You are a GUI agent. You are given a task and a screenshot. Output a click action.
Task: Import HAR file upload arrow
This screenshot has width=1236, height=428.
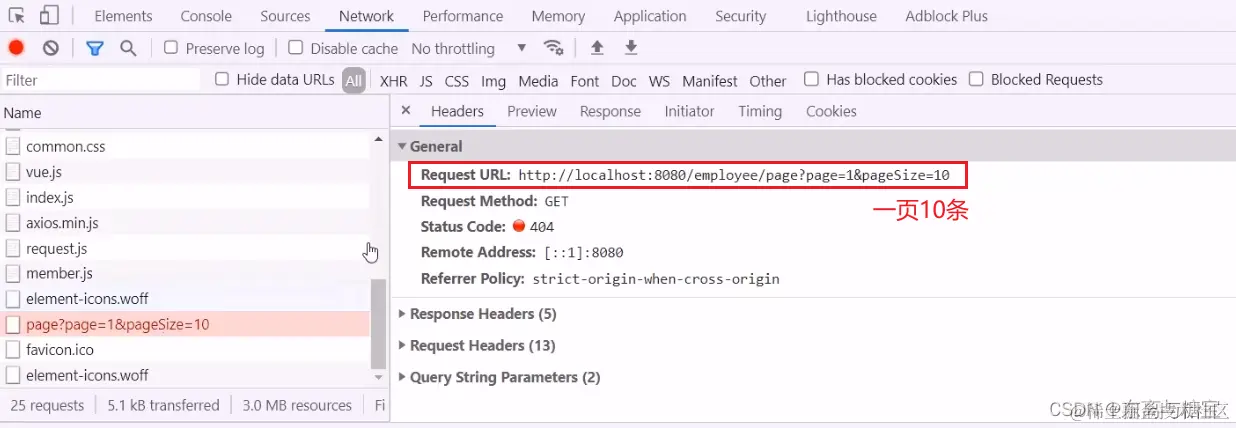coord(597,48)
